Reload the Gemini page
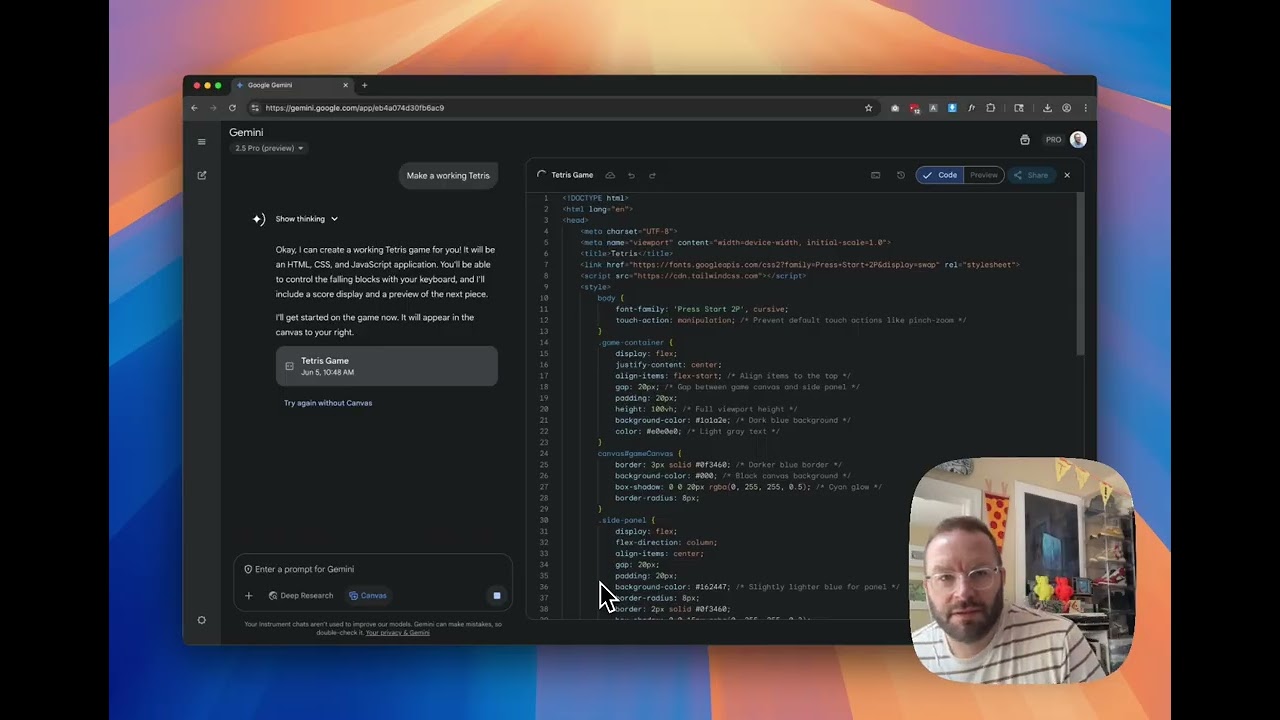Screen dimensions: 1280x720 232,108
